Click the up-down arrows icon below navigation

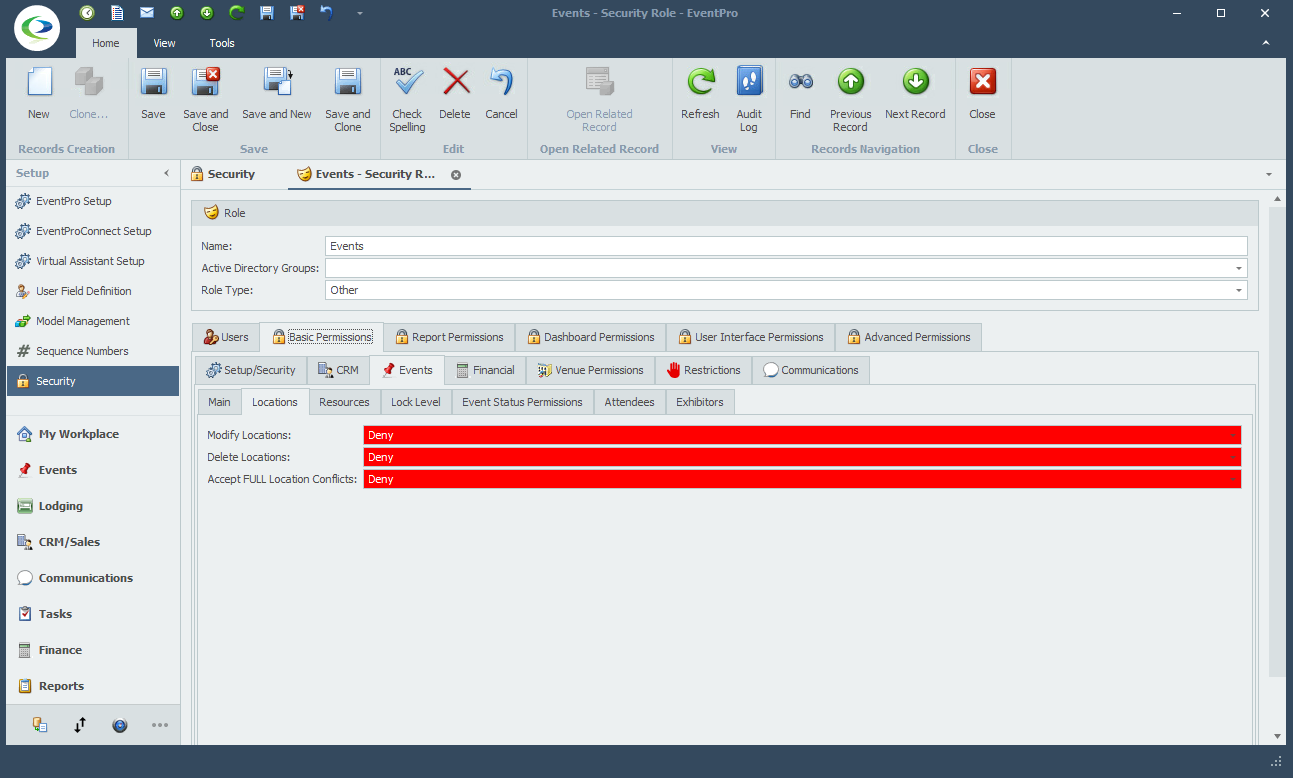pos(80,725)
